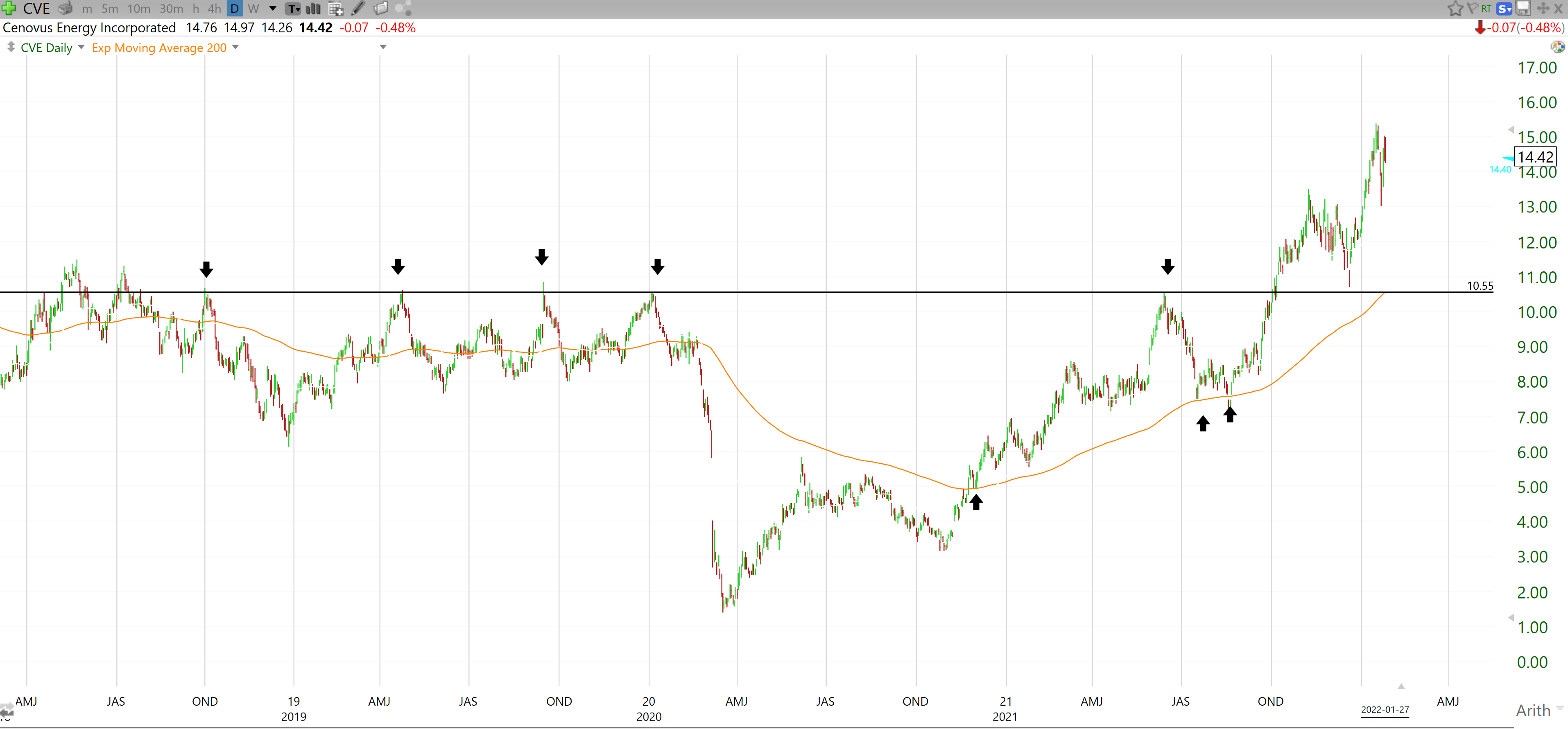The width and height of the screenshot is (1568, 729).
Task: Open the folders chart layouts icon
Action: (x=381, y=9)
